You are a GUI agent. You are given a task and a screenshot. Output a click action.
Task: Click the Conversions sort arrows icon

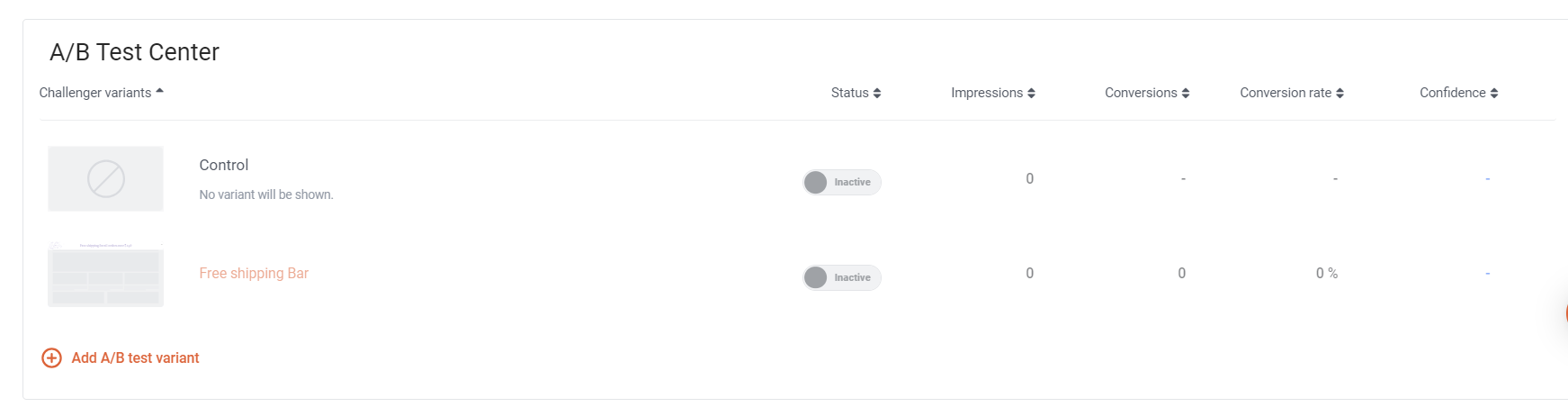1186,94
